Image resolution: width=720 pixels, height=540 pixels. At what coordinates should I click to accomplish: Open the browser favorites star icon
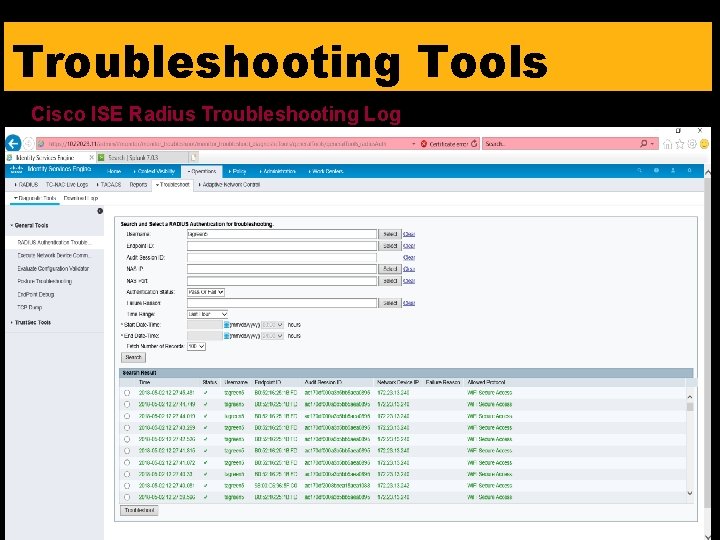pyautogui.click(x=680, y=144)
